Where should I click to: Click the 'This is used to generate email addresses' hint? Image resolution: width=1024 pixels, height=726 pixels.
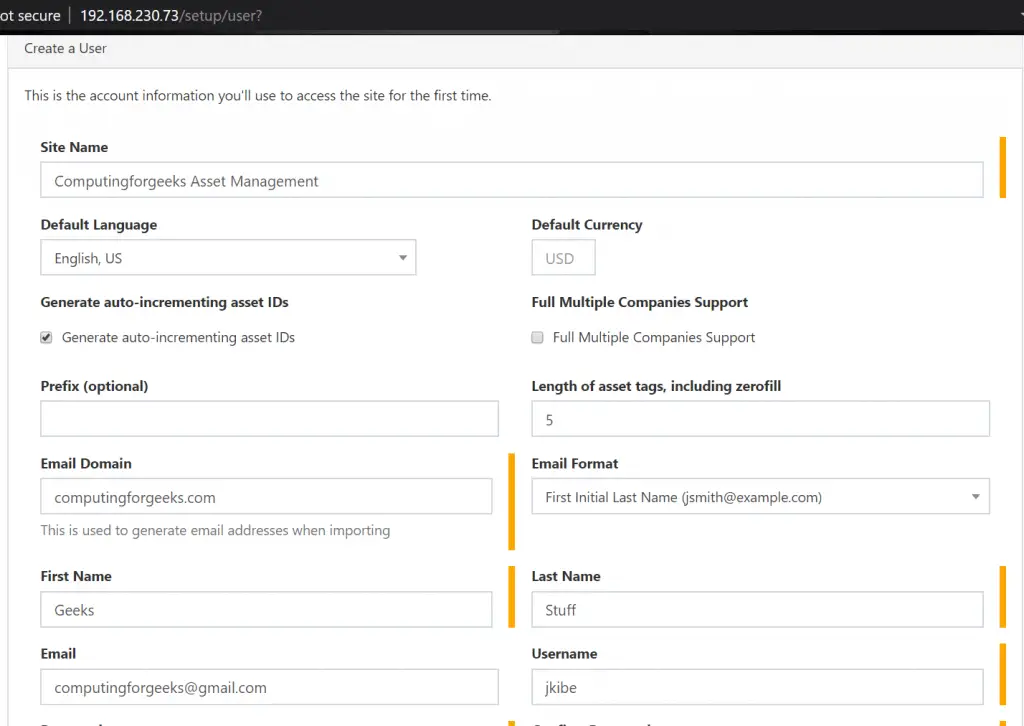[x=216, y=530]
